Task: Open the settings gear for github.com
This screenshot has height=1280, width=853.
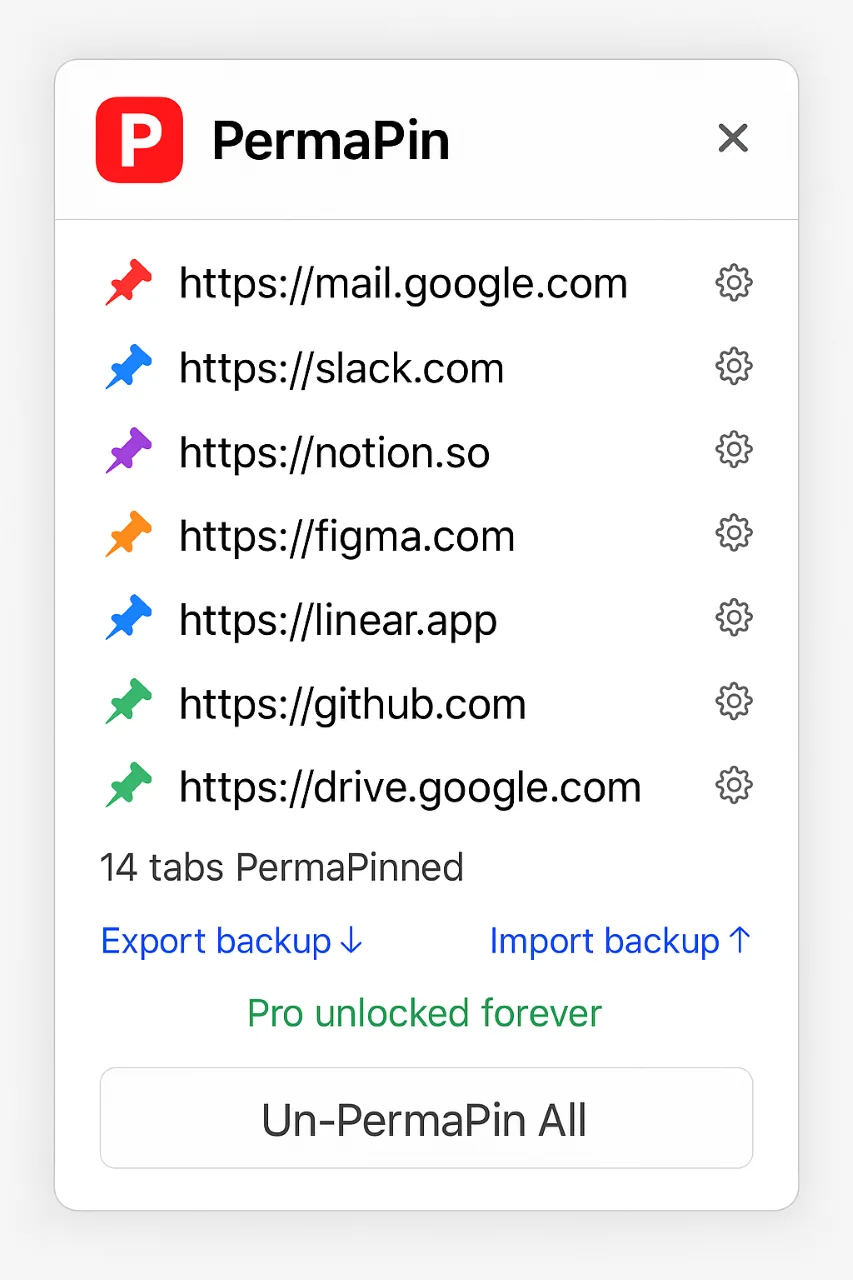Action: pos(733,701)
